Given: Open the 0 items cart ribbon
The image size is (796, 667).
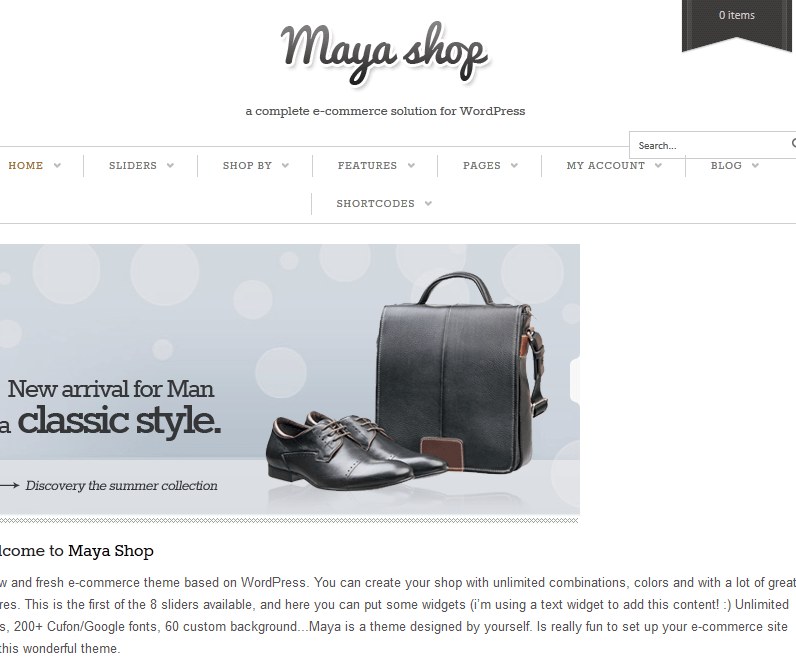Looking at the screenshot, I should 736,23.
